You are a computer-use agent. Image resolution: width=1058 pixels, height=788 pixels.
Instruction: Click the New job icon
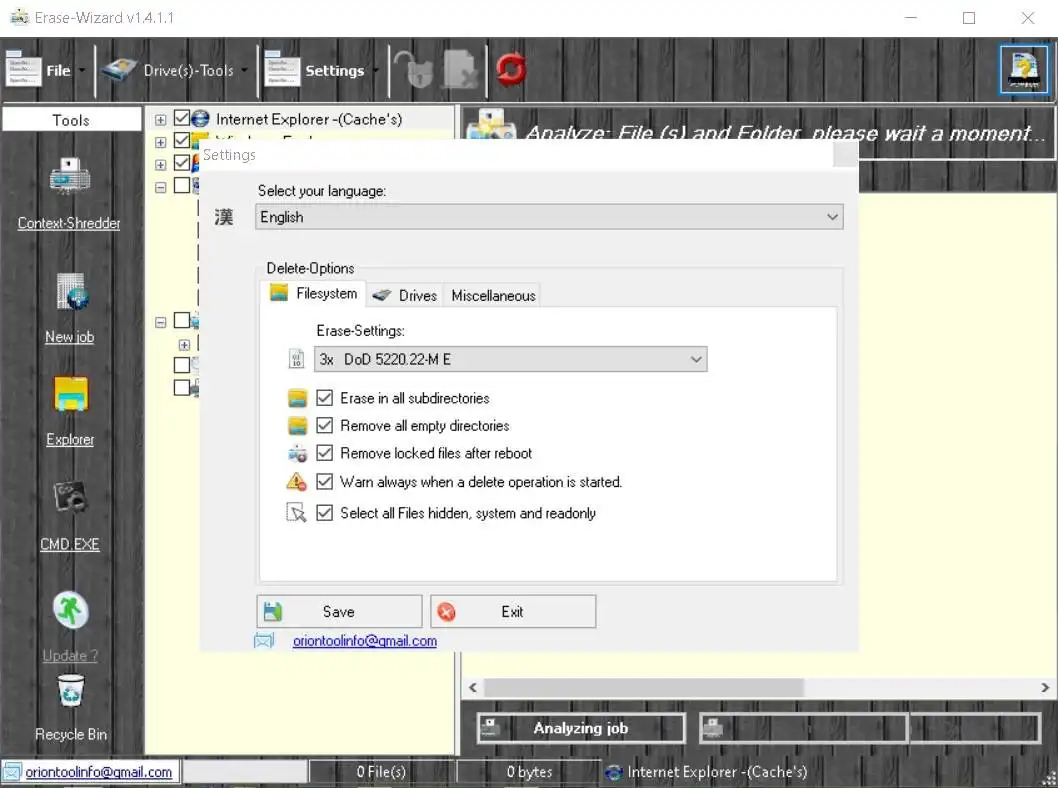coord(72,291)
